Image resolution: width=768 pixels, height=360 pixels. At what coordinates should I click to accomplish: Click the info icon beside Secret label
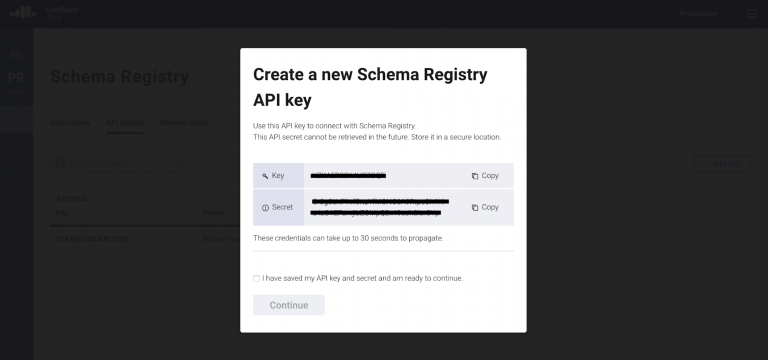(x=265, y=208)
